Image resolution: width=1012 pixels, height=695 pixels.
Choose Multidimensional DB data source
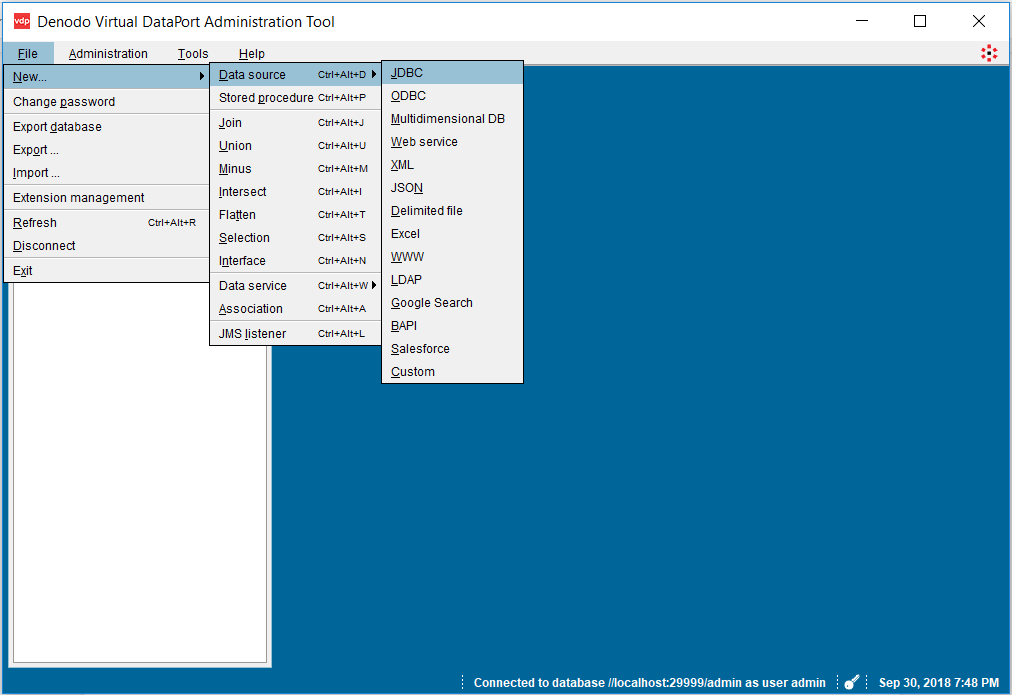(452, 119)
